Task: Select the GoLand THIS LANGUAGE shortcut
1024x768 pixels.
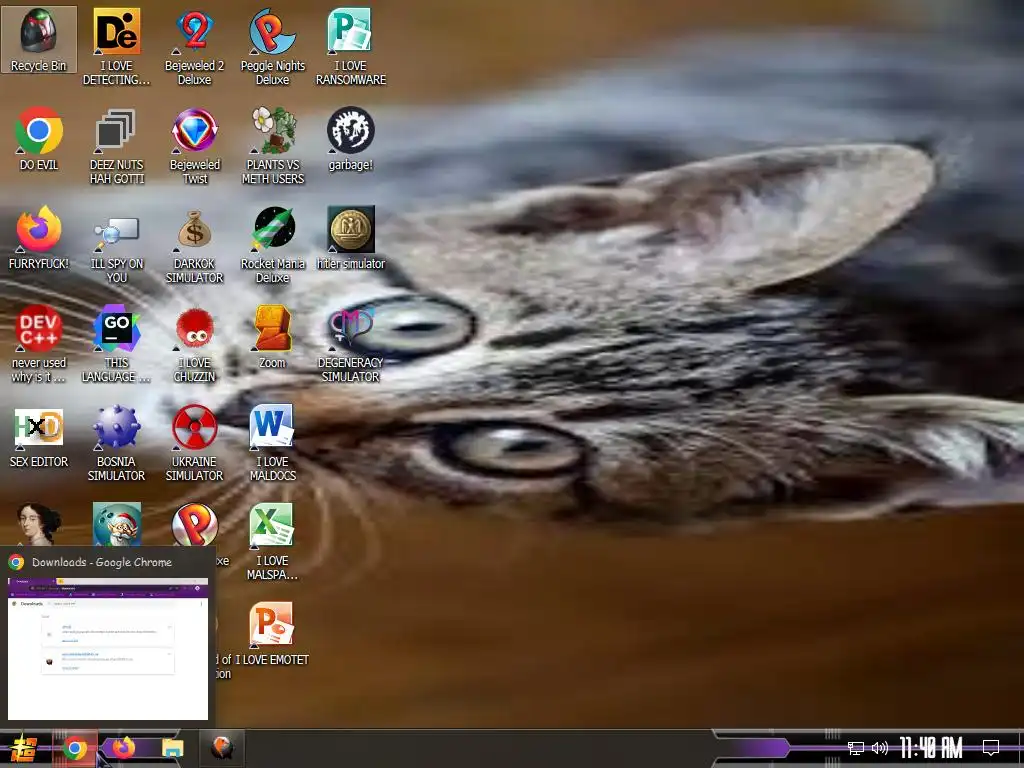Action: click(116, 344)
